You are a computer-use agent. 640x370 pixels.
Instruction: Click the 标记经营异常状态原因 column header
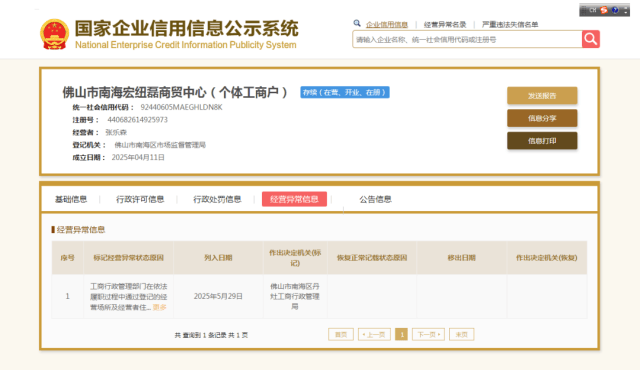[x=129, y=258]
